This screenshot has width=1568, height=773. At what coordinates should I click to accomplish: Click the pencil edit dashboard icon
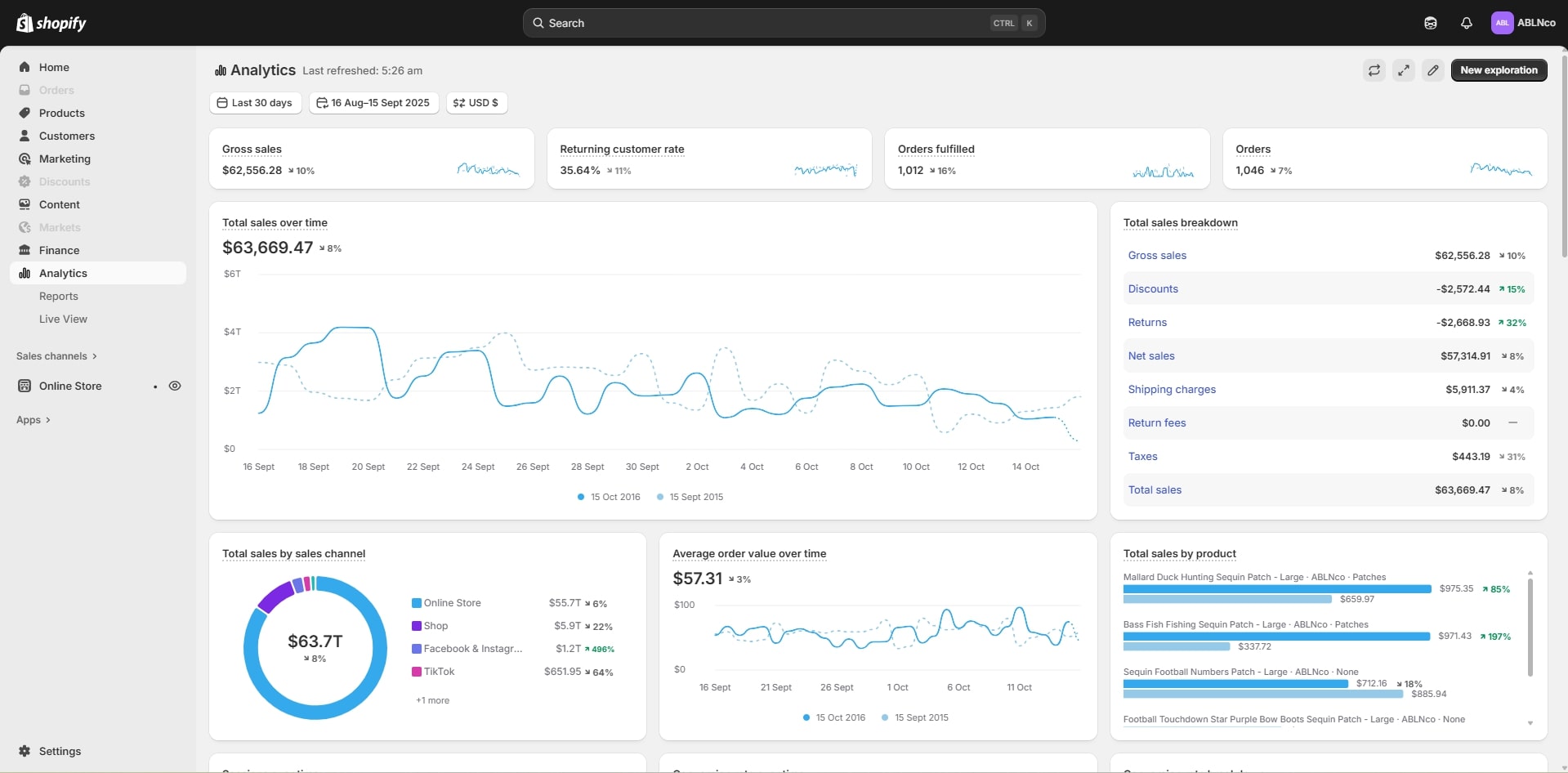point(1433,70)
